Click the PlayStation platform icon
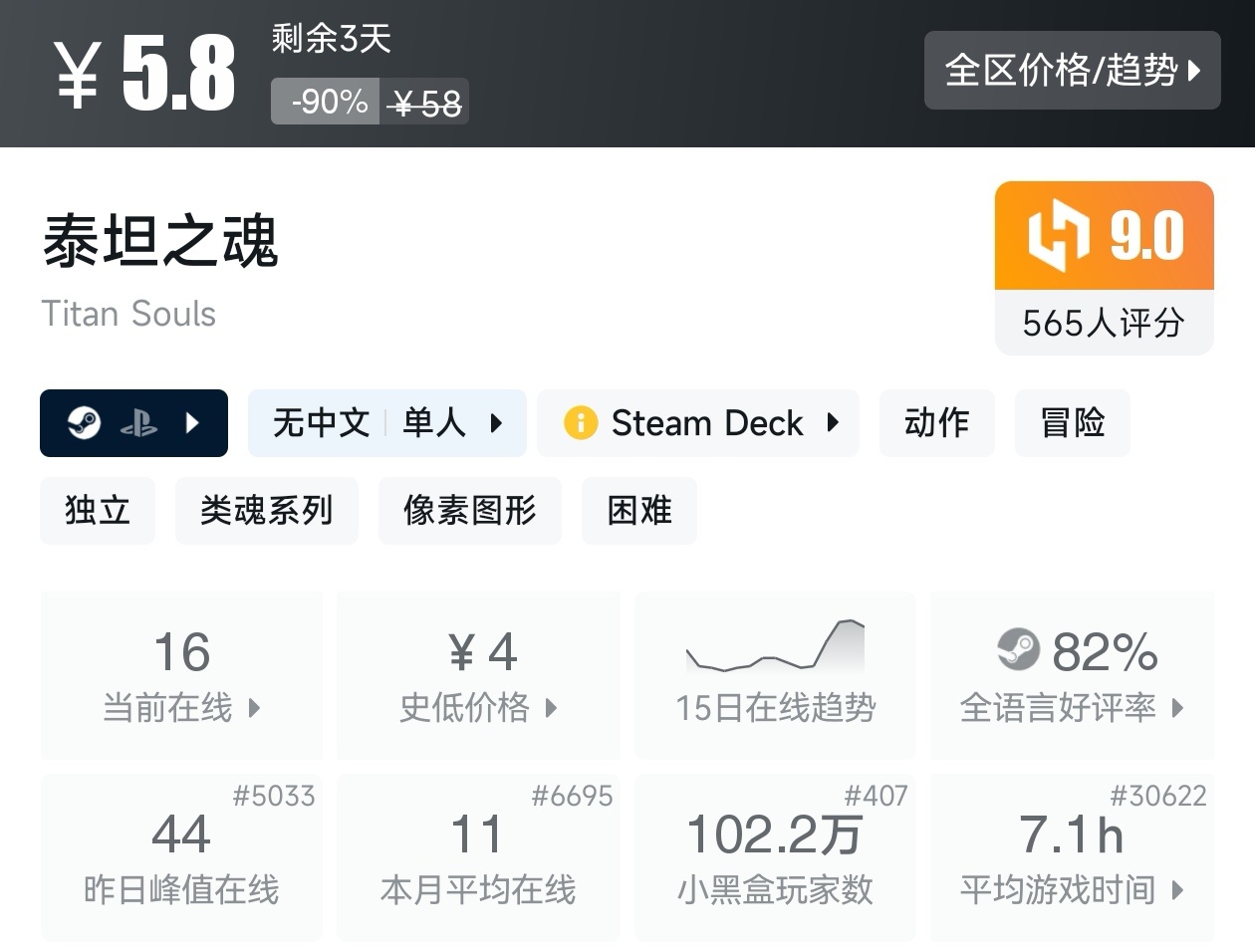Image resolution: width=1255 pixels, height=952 pixels. [x=138, y=424]
